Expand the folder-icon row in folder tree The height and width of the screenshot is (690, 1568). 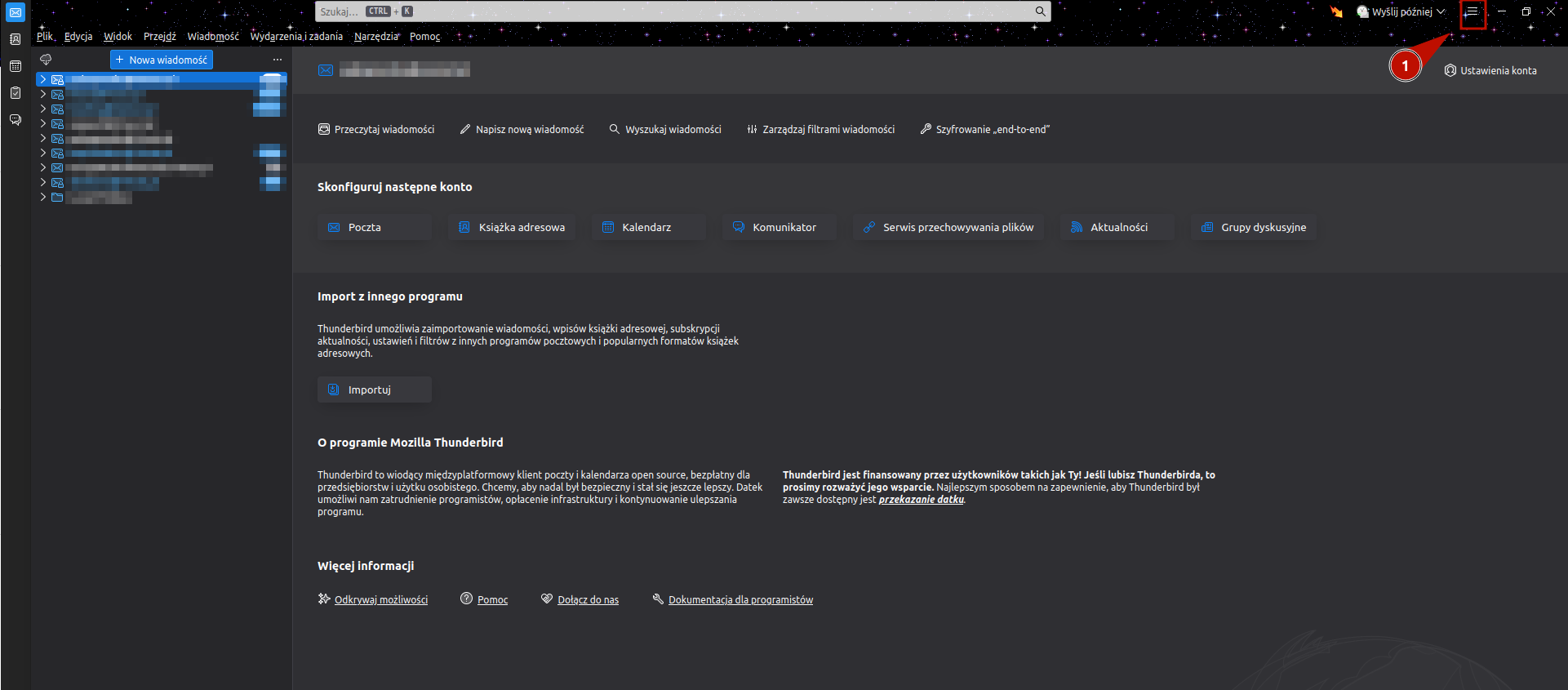point(42,198)
